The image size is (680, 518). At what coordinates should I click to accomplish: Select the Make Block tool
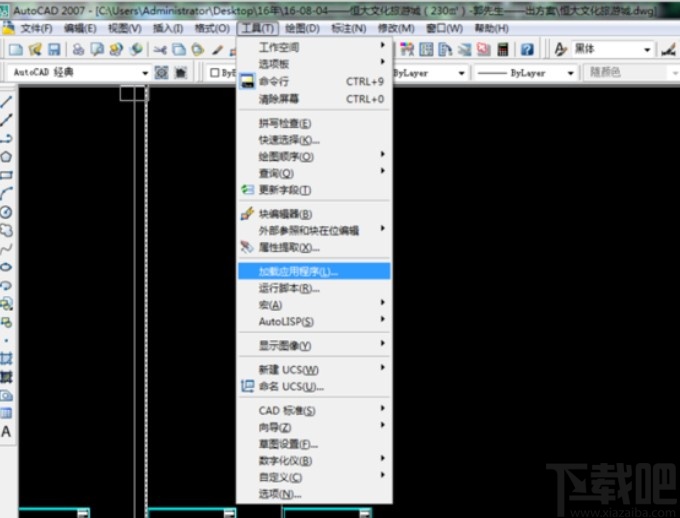click(x=7, y=322)
